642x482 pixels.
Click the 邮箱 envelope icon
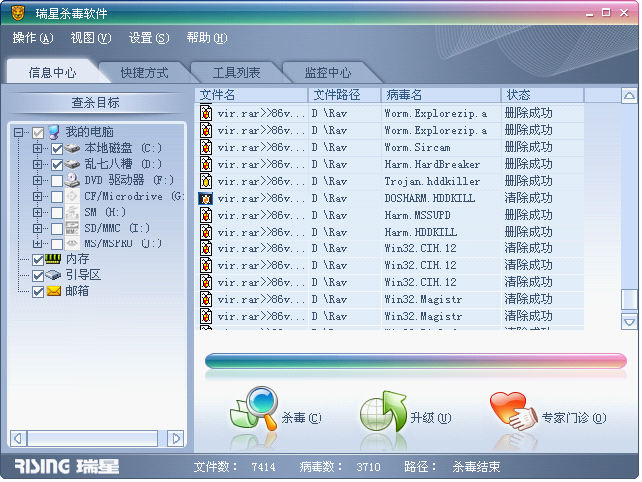pyautogui.click(x=54, y=291)
